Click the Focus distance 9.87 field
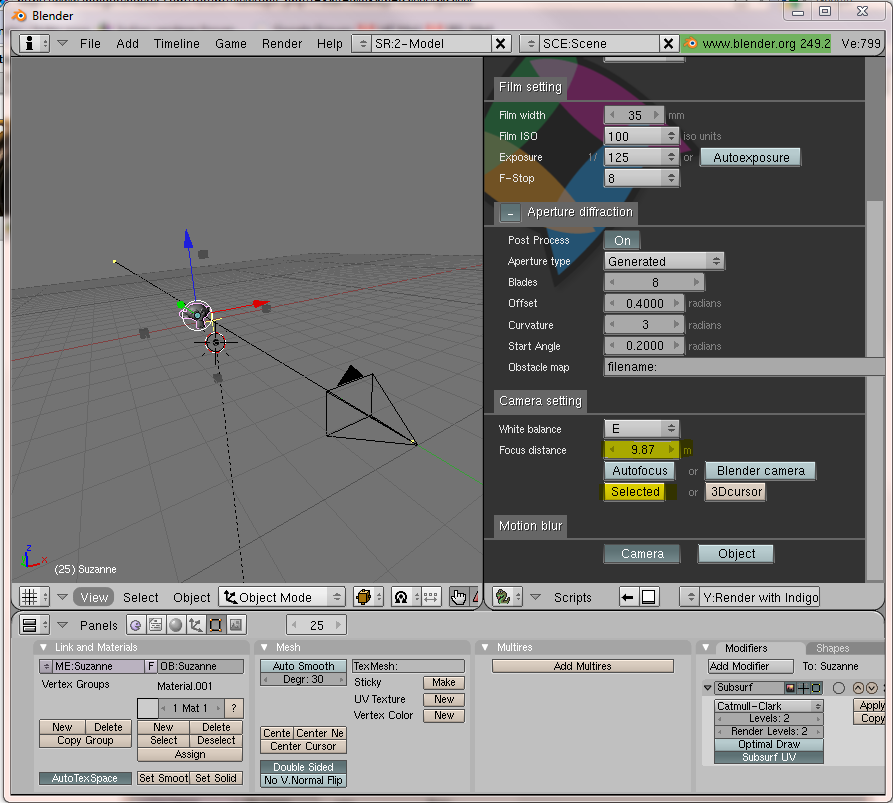The height and width of the screenshot is (803, 893). (x=642, y=450)
